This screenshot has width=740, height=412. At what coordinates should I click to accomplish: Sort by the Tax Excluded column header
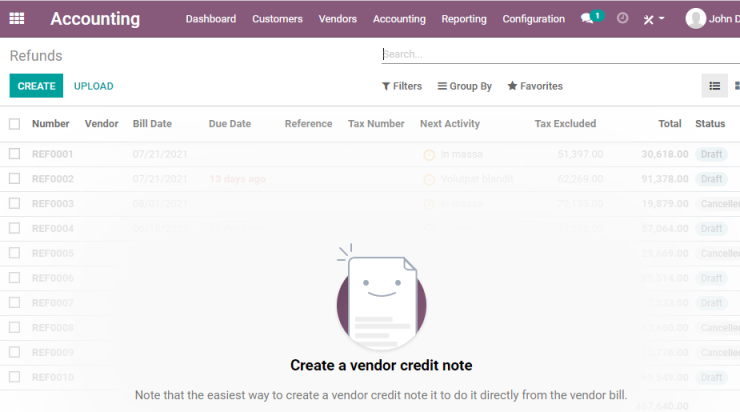tap(565, 124)
